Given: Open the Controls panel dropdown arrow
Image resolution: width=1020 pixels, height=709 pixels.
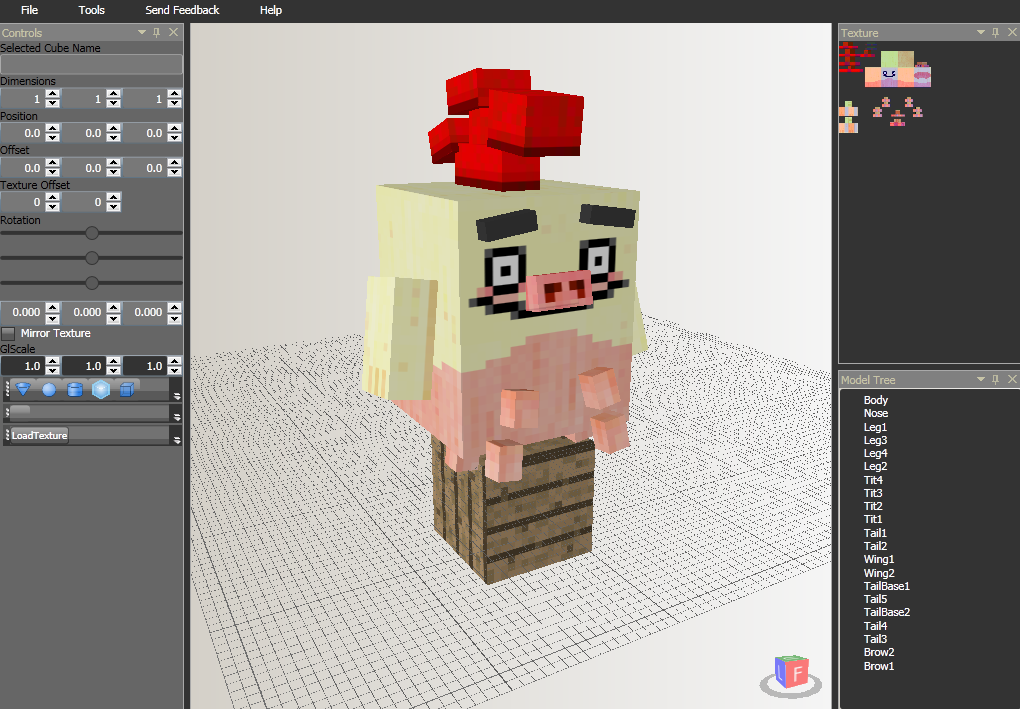Looking at the screenshot, I should 140,31.
